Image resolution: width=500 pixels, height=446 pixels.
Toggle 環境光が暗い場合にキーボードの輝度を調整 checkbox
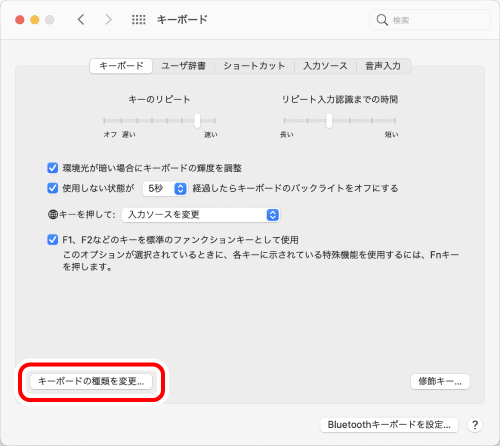pyautogui.click(x=53, y=168)
